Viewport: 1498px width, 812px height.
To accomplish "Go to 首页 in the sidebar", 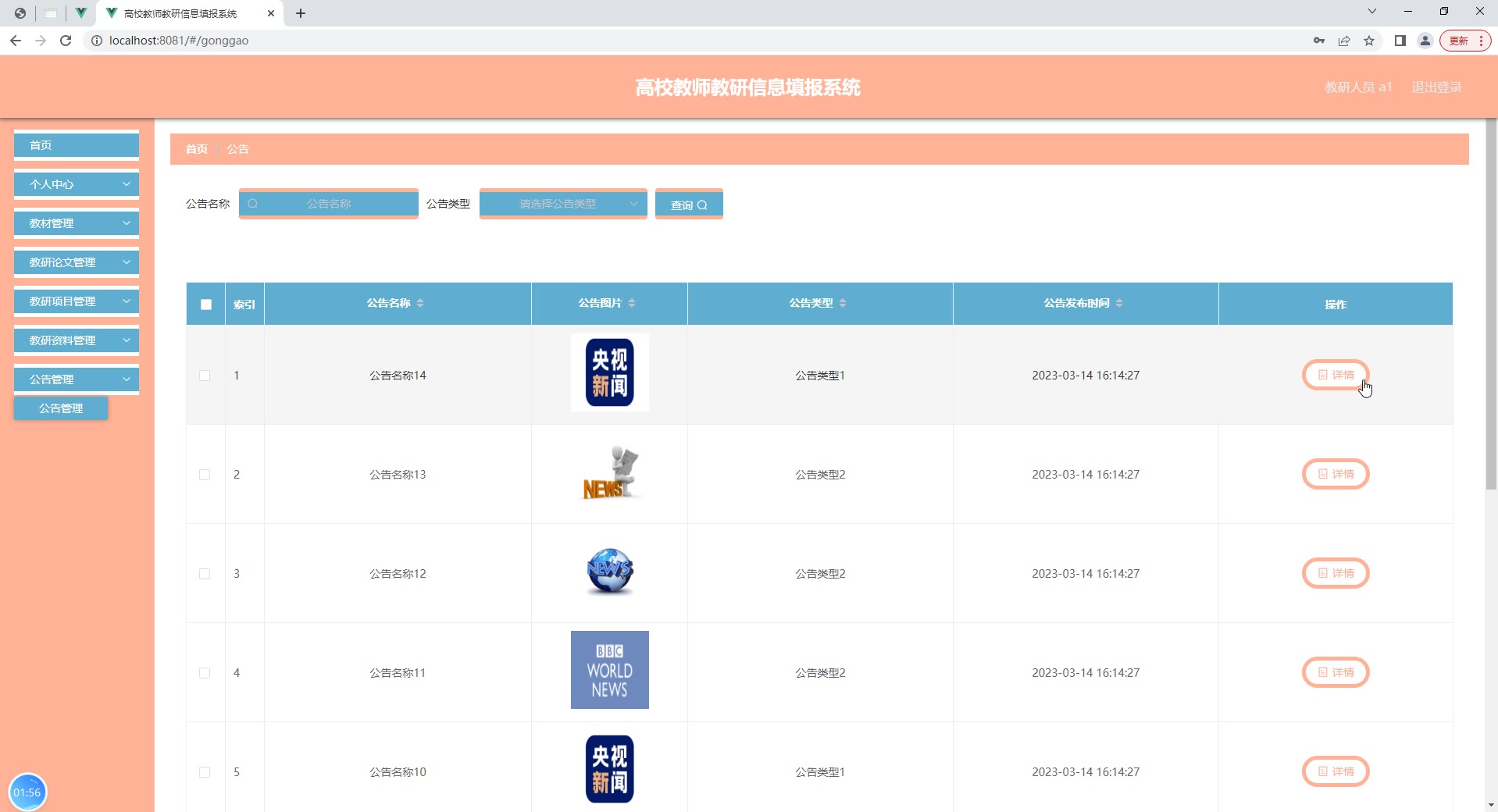I will coord(77,145).
